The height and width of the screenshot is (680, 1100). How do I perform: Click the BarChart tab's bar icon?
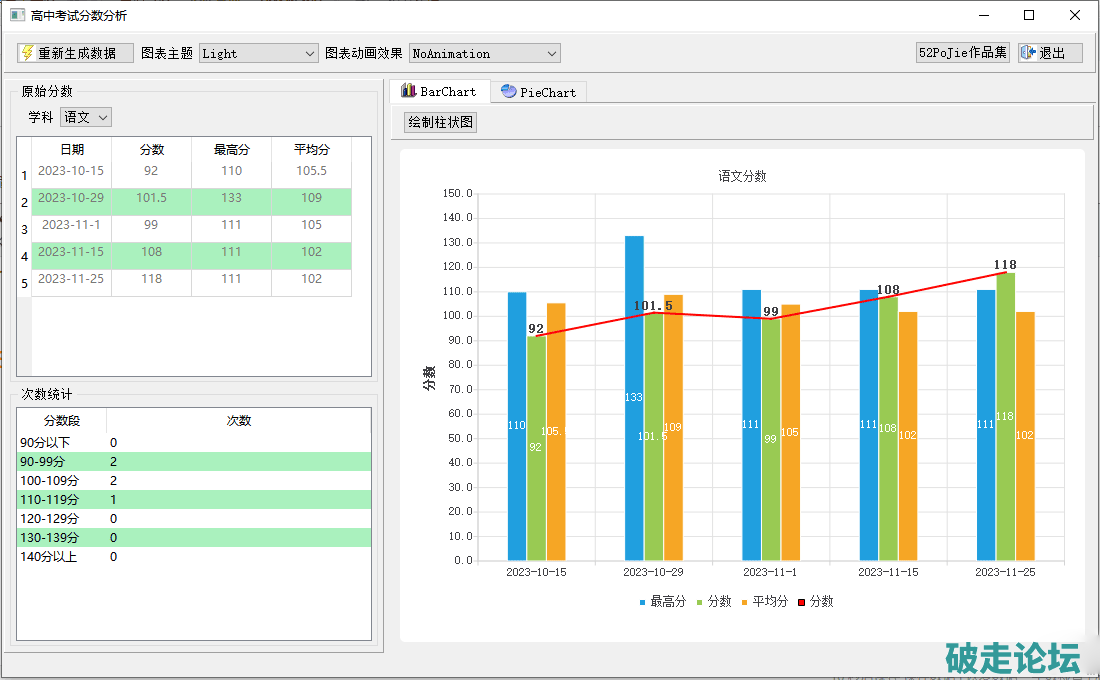pyautogui.click(x=408, y=91)
